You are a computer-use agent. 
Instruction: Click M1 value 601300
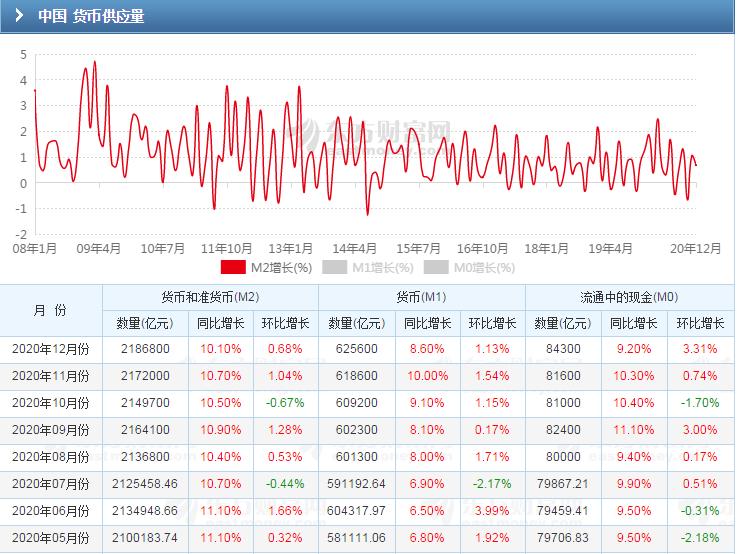[x=357, y=457]
